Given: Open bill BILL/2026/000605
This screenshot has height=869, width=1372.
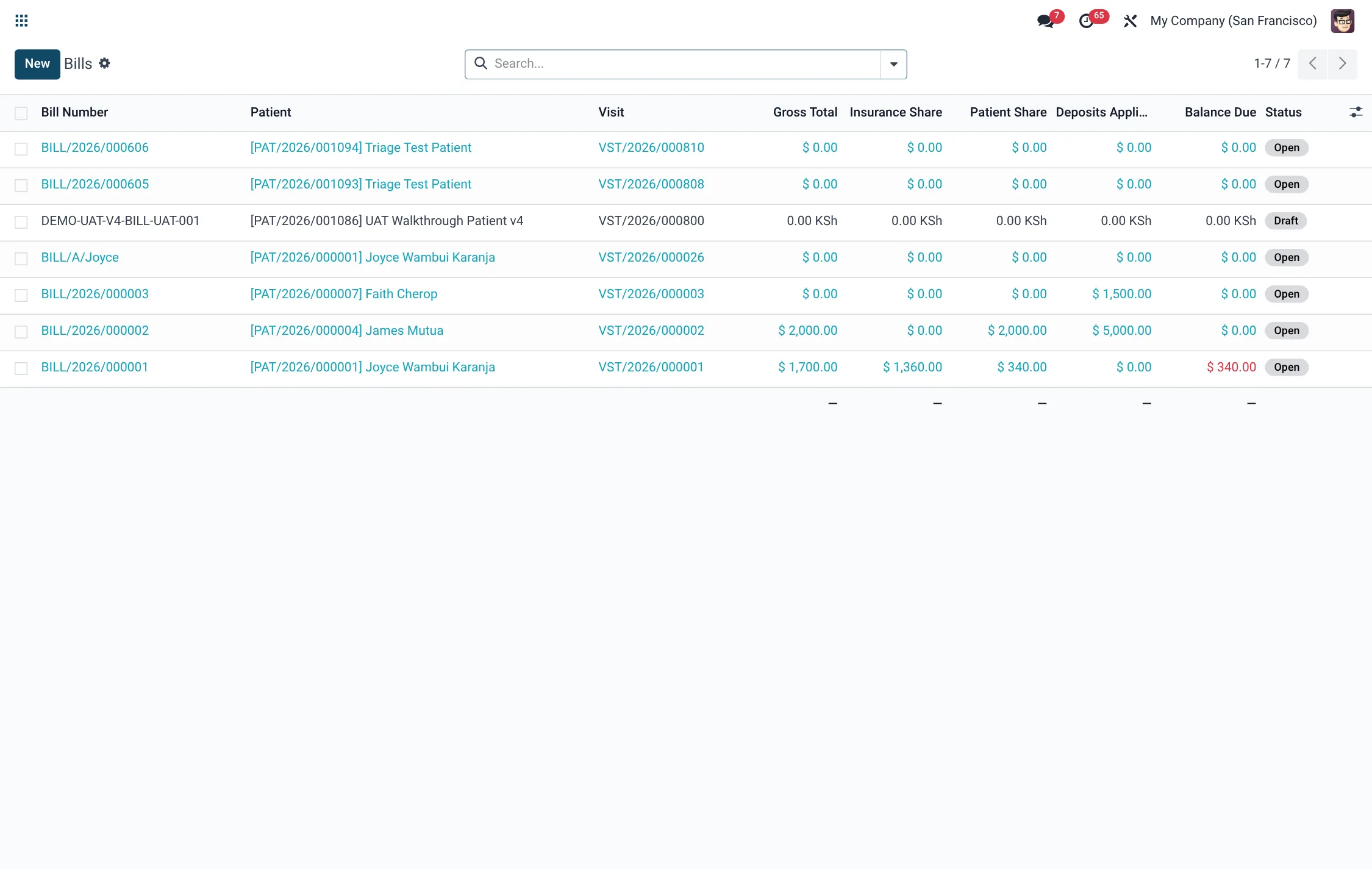Looking at the screenshot, I should pyautogui.click(x=95, y=184).
